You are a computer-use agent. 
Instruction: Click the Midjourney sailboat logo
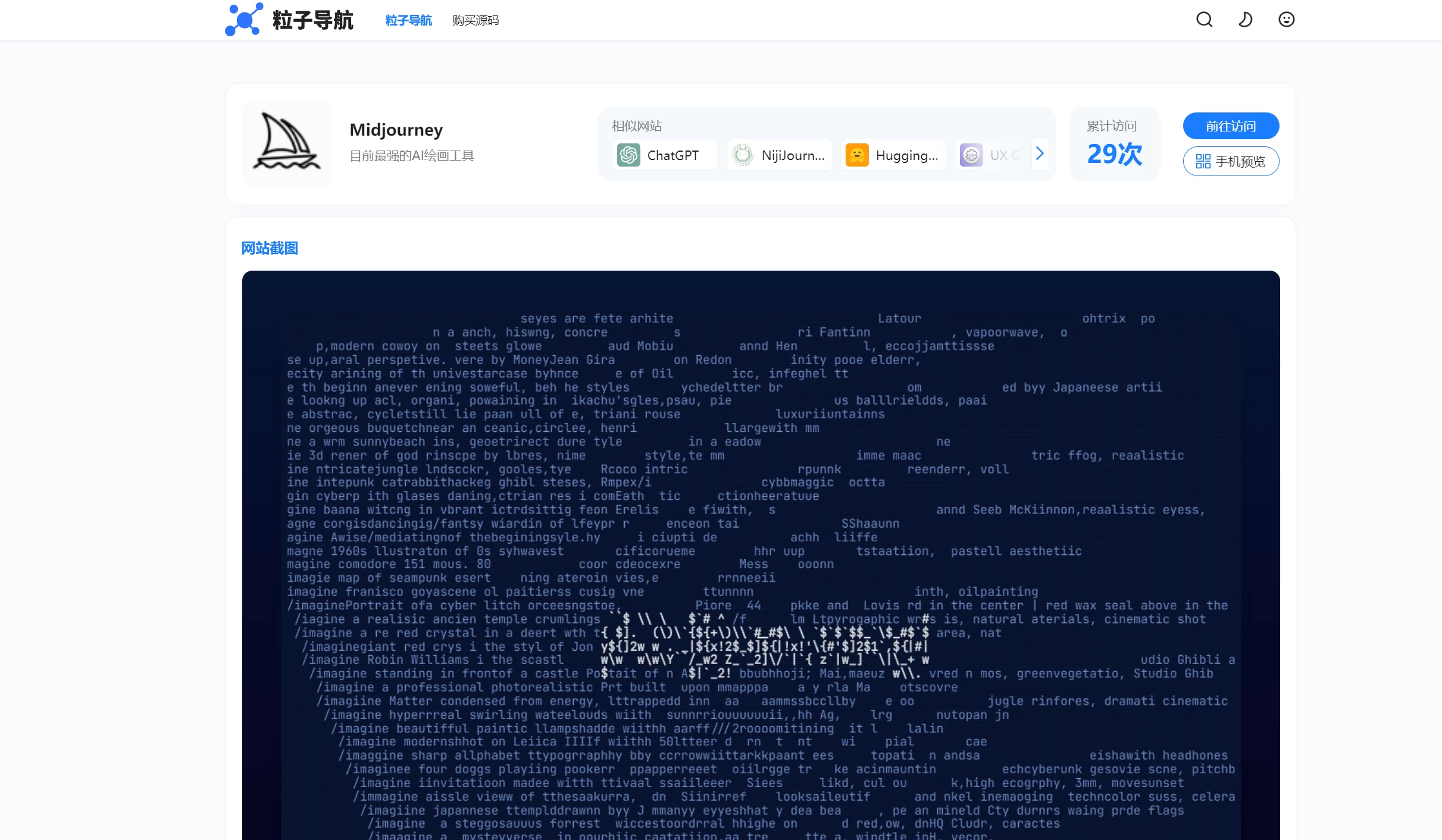(x=286, y=143)
